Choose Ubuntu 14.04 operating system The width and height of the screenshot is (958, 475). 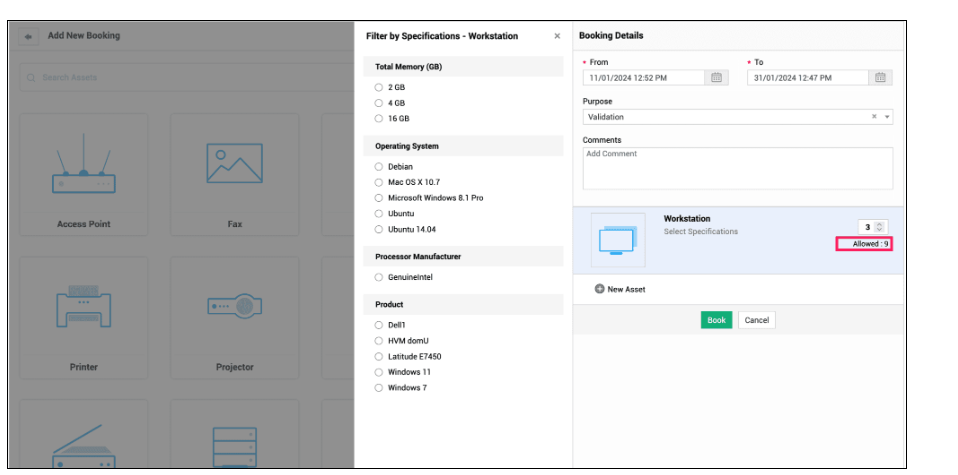click(x=379, y=229)
